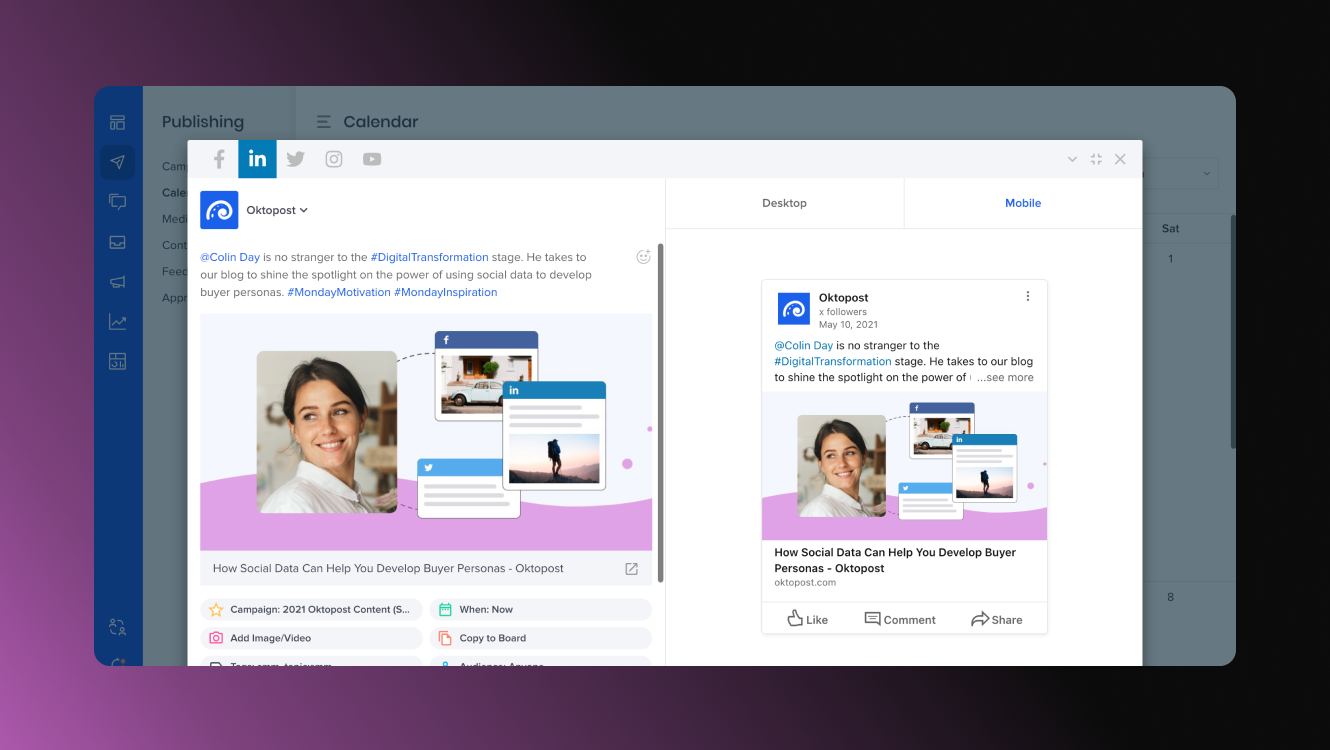
Task: Click the #DigitalTransformation hashtag in the editor
Action: pos(430,257)
